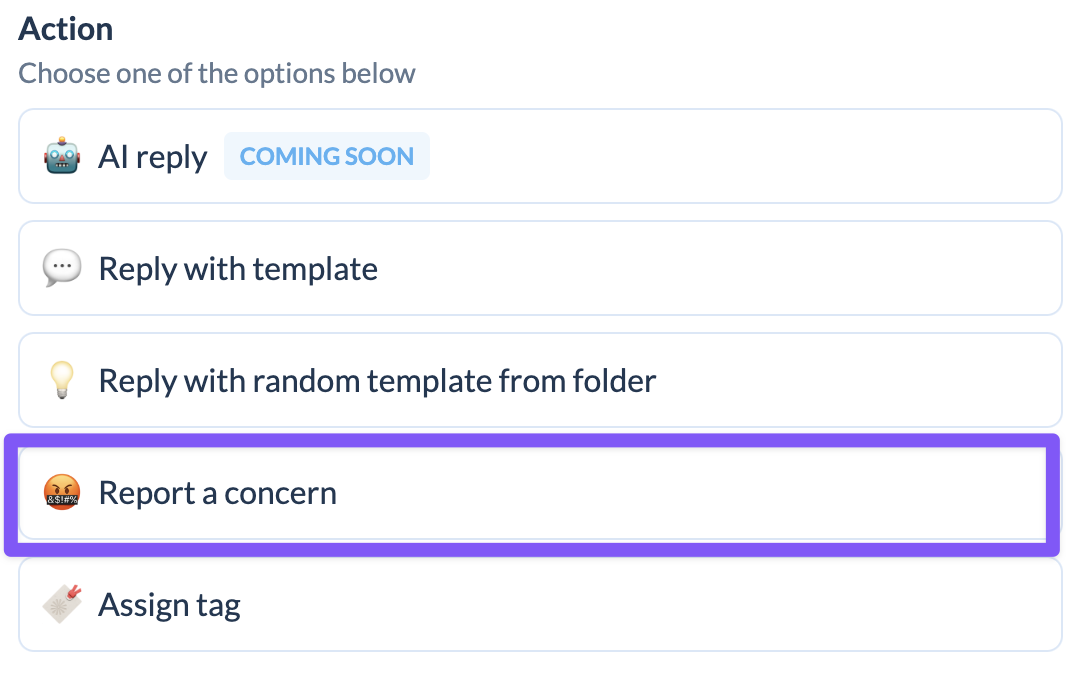The height and width of the screenshot is (682, 1092).
Task: Click the light bulb icon
Action: pos(62,380)
